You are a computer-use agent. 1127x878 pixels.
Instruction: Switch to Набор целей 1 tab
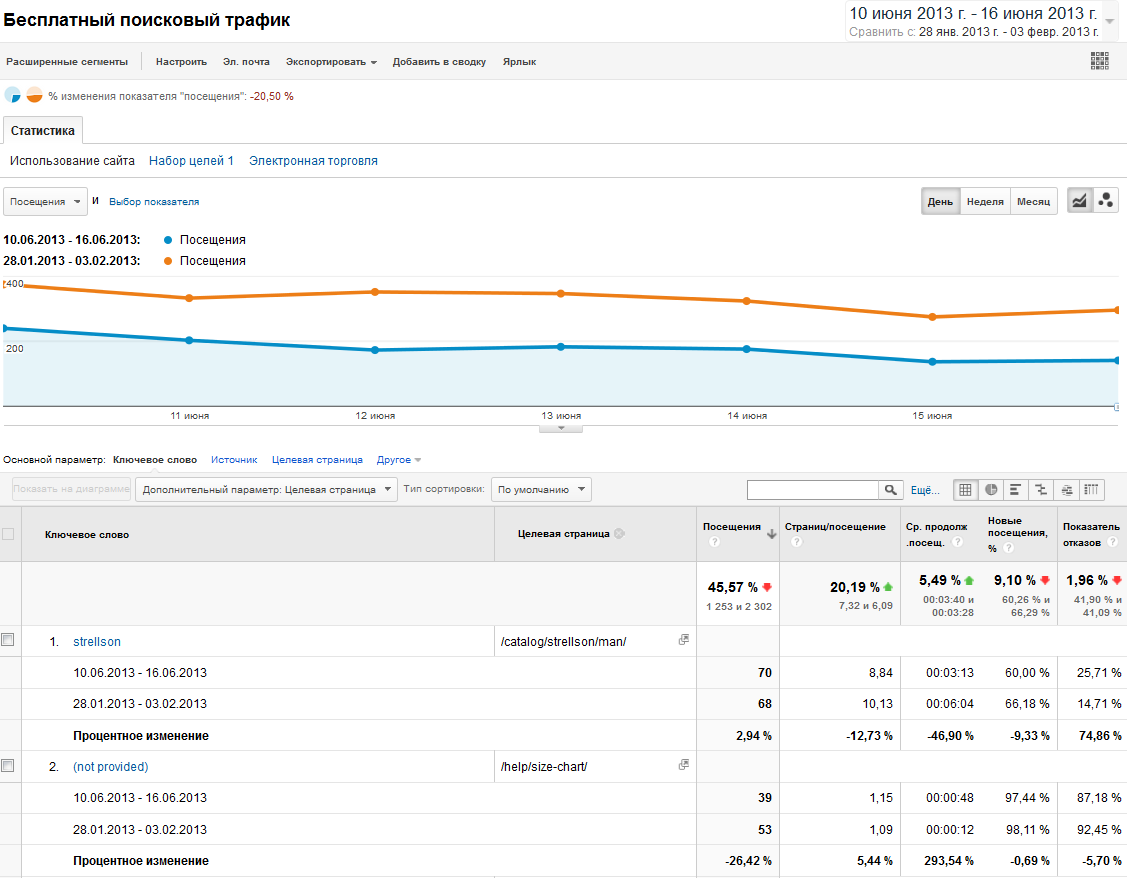[191, 161]
